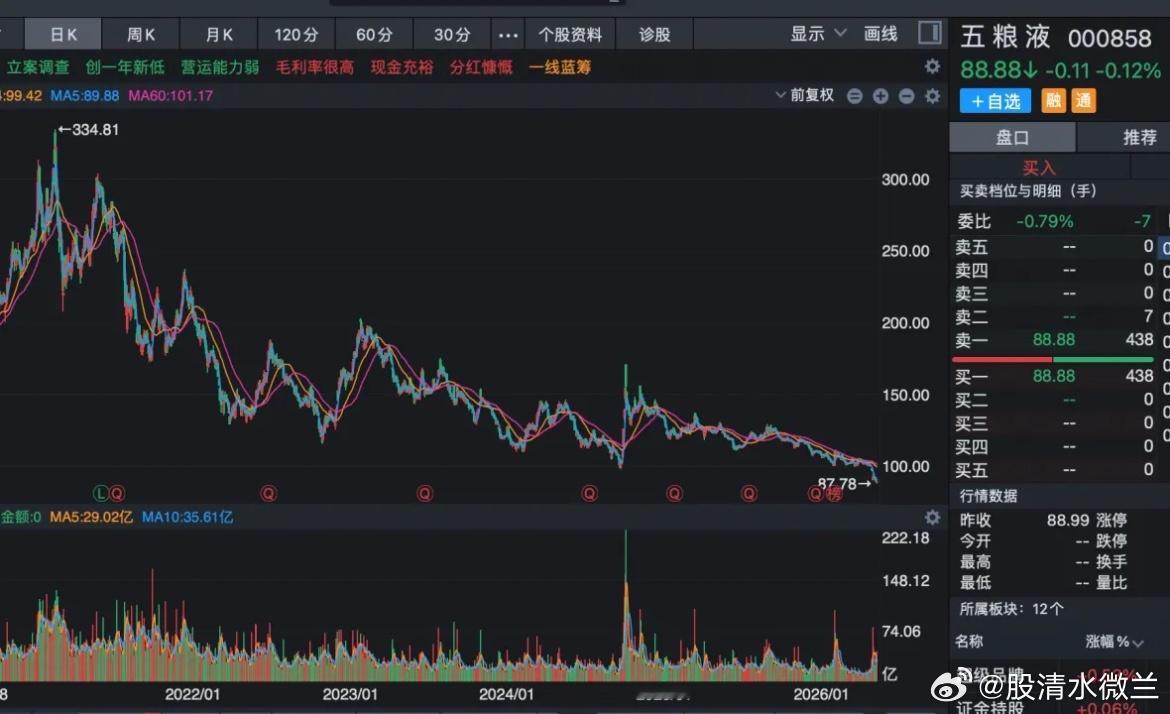Screen dimensions: 1170x714
Task: Click the red 买入 buy button
Action: [x=1039, y=168]
